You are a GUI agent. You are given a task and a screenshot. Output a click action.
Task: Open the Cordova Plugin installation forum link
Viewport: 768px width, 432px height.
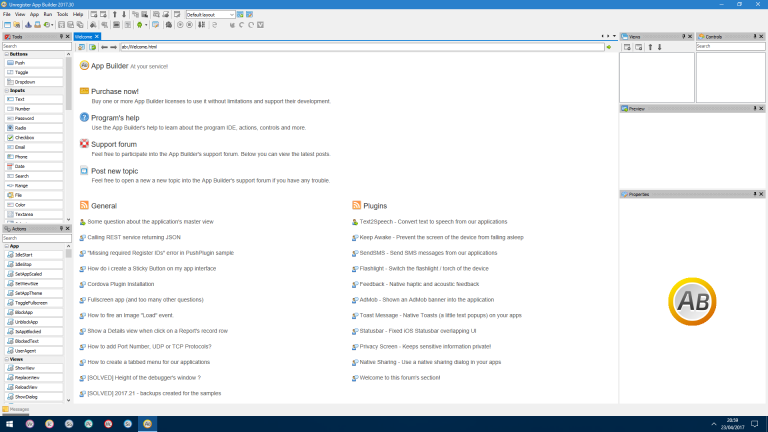coord(120,284)
